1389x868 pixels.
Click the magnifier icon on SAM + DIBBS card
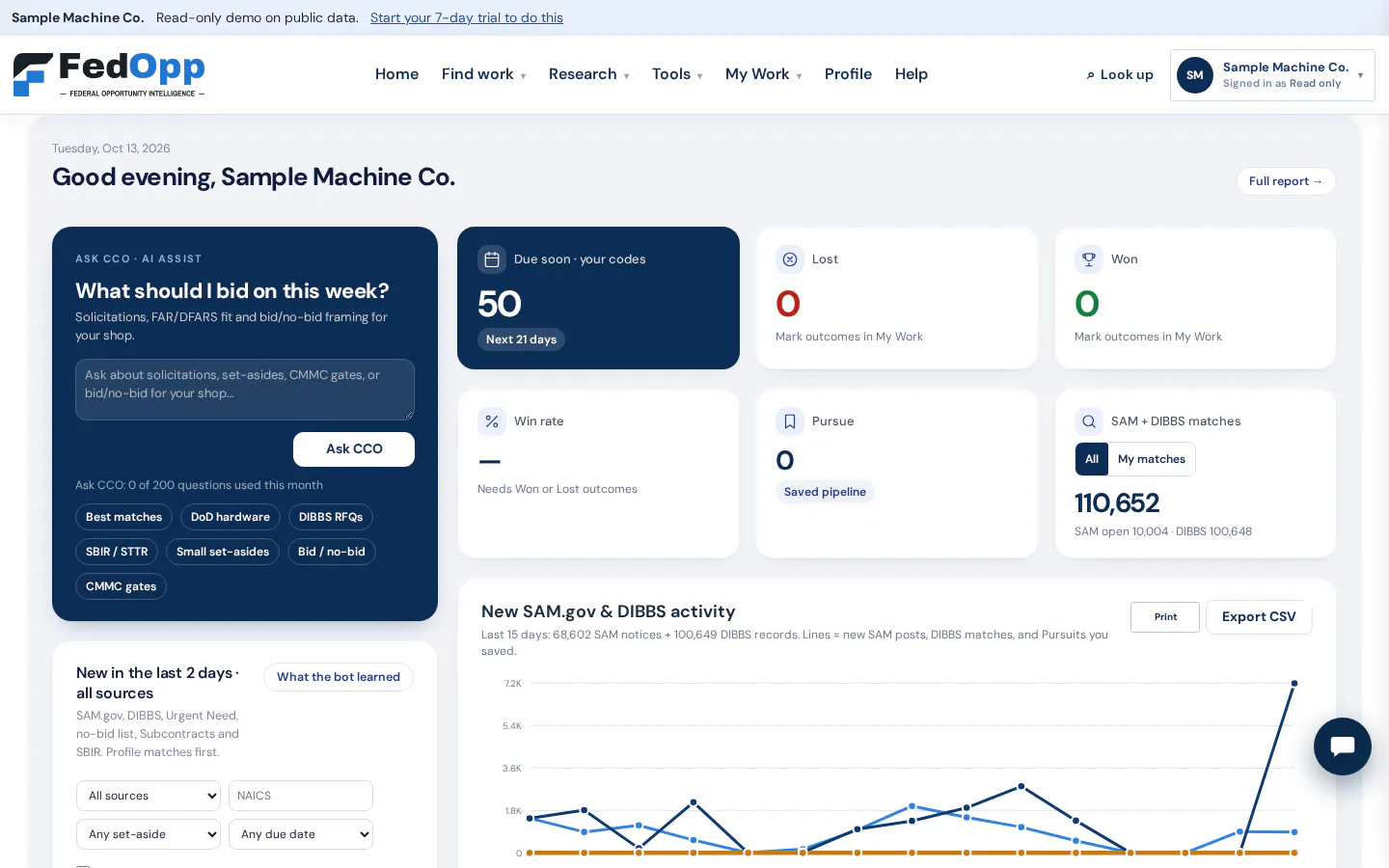click(1089, 421)
